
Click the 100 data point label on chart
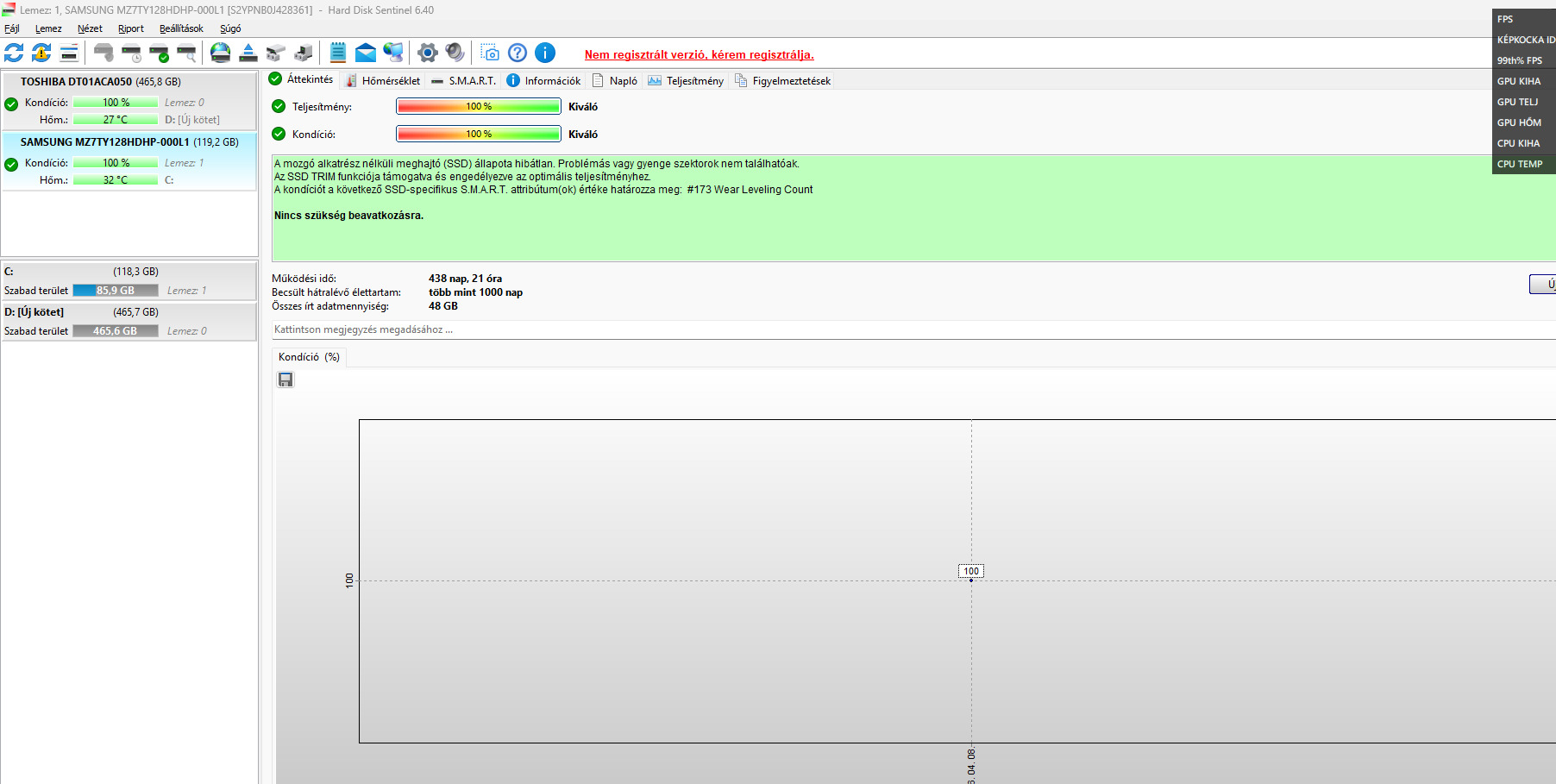[x=971, y=571]
